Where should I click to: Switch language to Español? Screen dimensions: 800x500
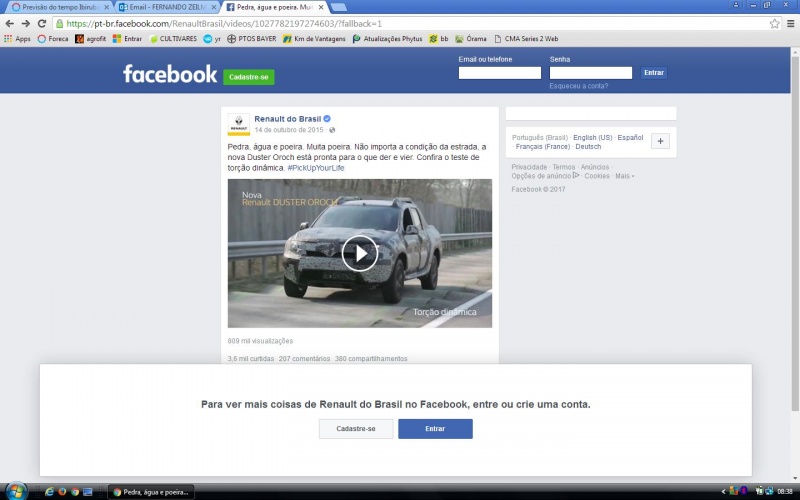(x=630, y=138)
